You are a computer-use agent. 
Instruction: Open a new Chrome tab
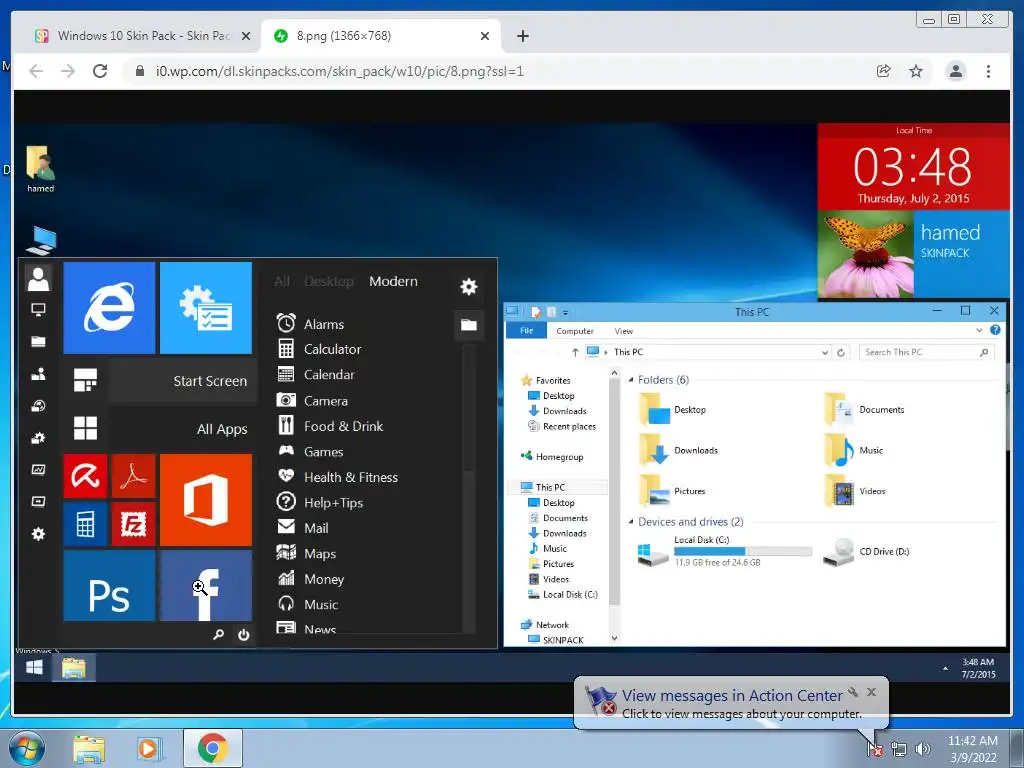click(x=522, y=36)
